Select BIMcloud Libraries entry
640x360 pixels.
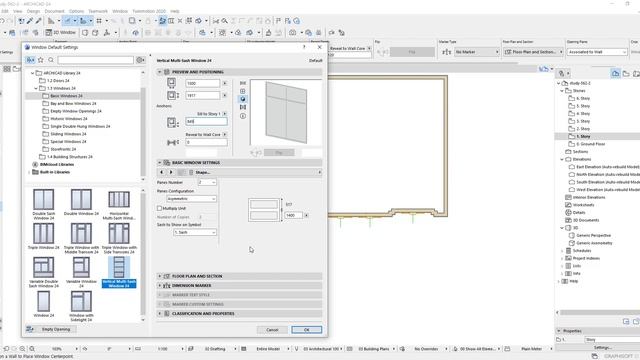(x=57, y=164)
